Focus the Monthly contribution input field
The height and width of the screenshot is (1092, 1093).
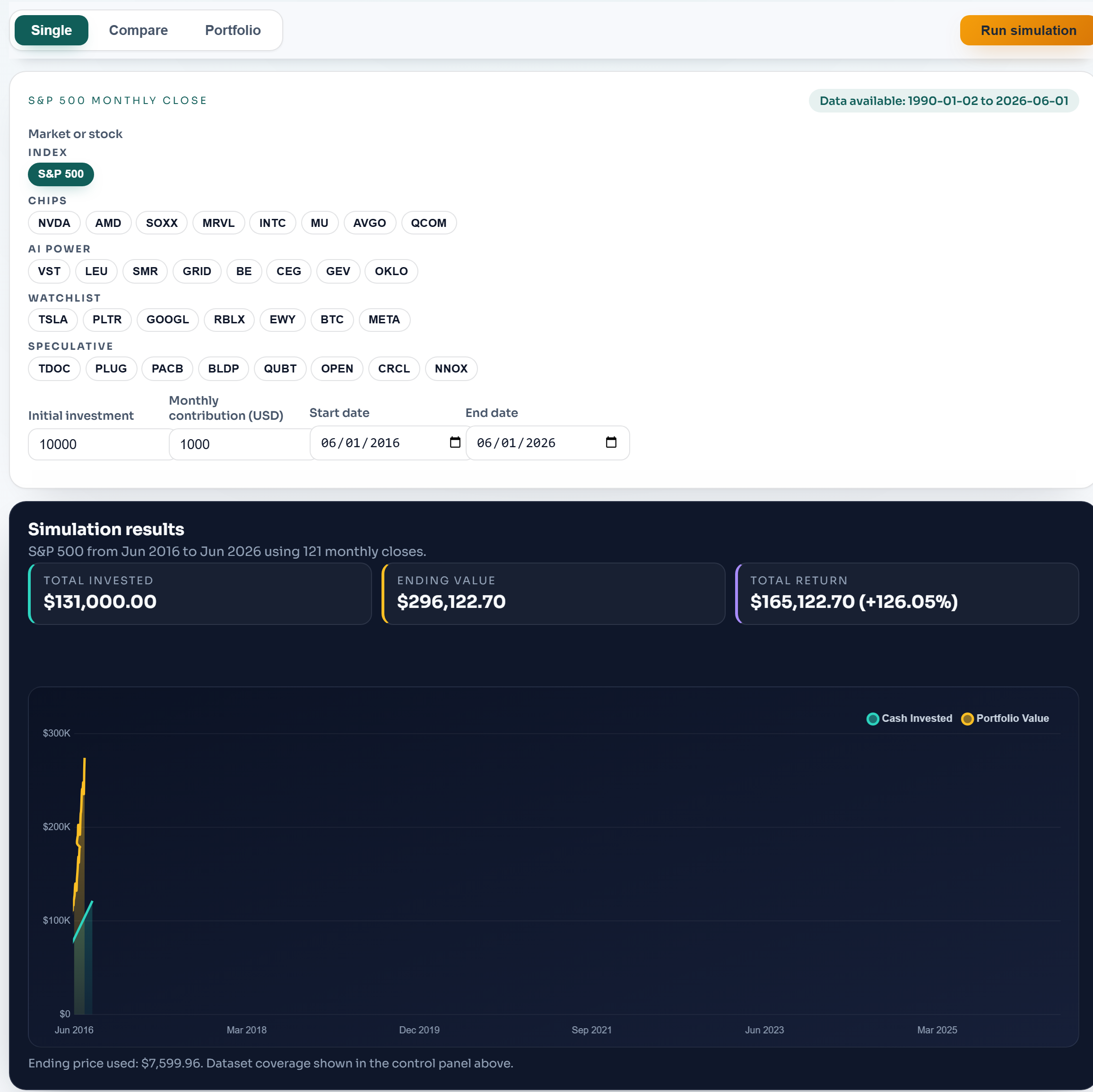[240, 444]
